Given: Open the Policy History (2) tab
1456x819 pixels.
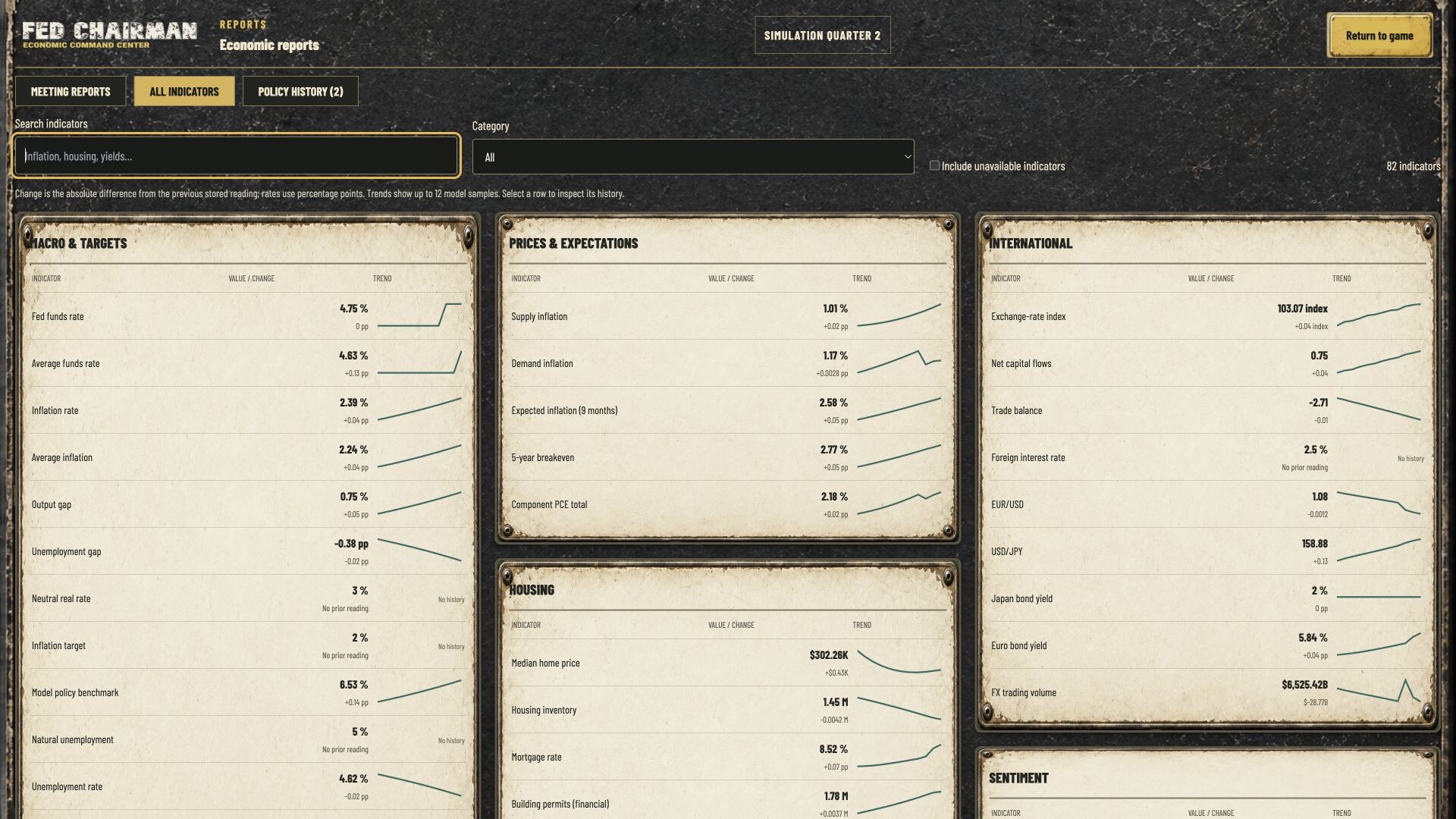Looking at the screenshot, I should coord(300,91).
